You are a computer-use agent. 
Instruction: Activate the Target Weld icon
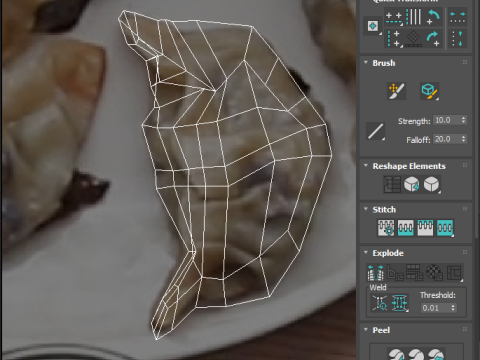point(380,303)
